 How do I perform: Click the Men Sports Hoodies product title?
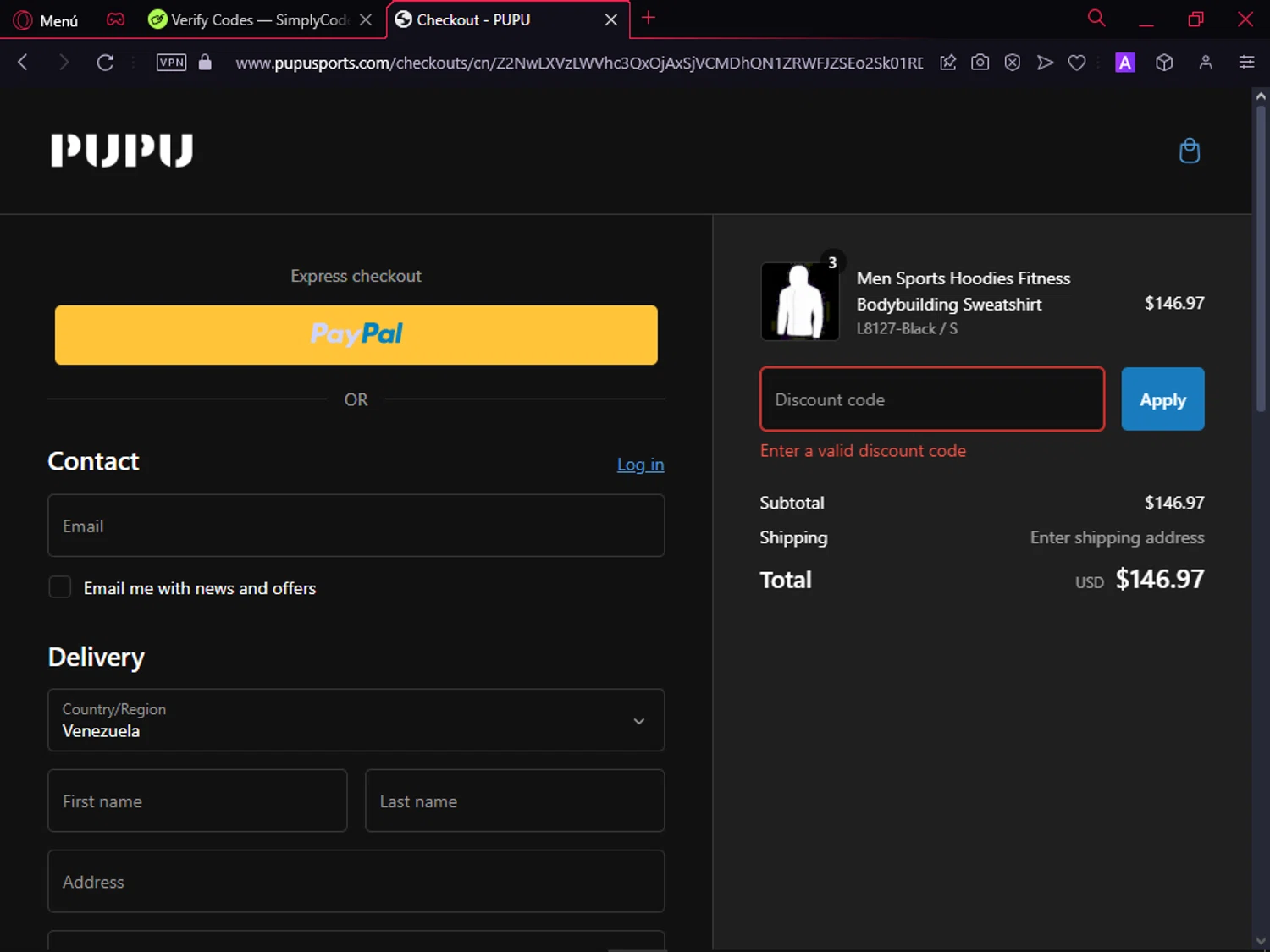964,291
